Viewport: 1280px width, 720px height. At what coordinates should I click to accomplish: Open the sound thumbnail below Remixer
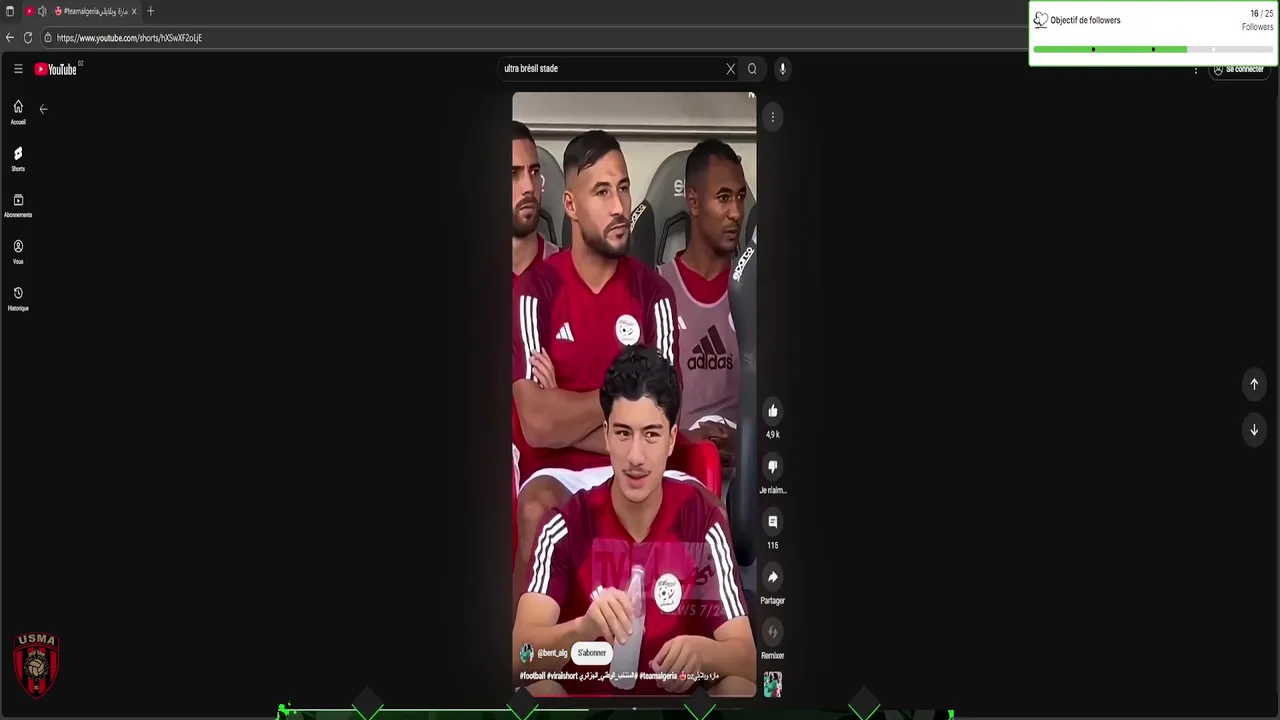point(772,684)
